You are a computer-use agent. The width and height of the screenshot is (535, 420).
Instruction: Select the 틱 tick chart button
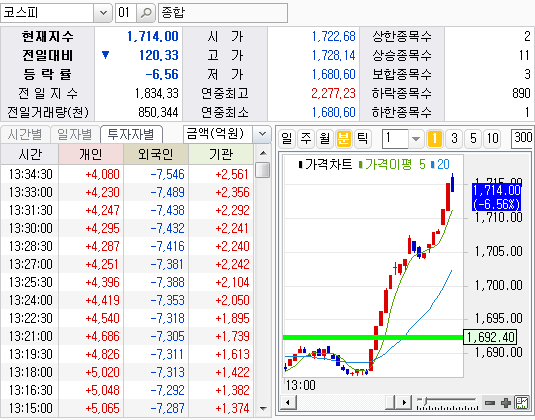pos(362,139)
